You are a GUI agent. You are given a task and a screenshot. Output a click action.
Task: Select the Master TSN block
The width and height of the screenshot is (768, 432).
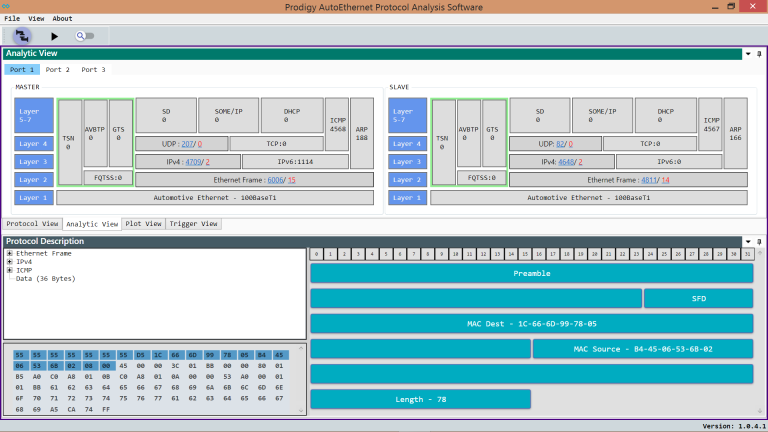click(70, 143)
